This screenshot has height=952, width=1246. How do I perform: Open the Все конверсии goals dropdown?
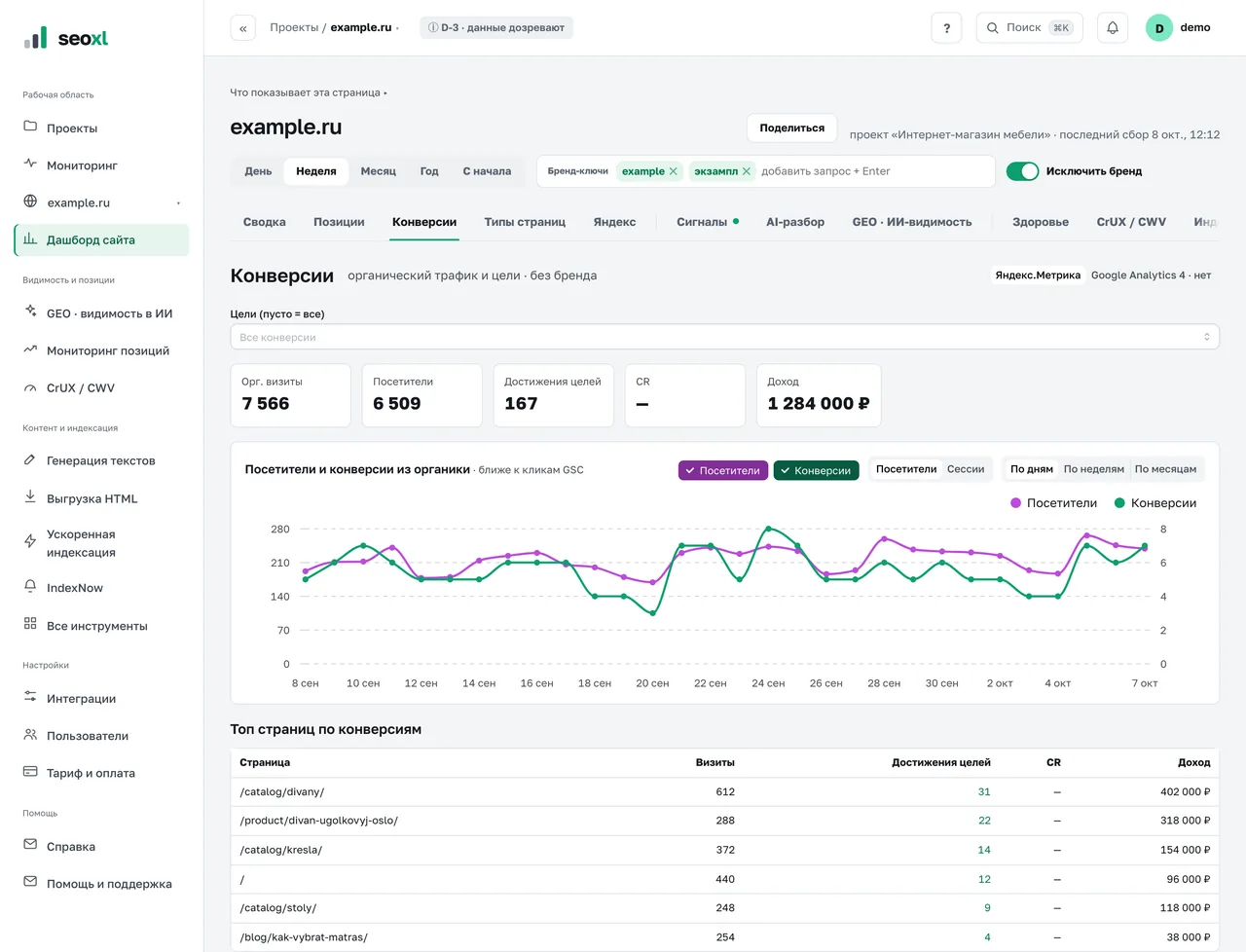pyautogui.click(x=724, y=337)
